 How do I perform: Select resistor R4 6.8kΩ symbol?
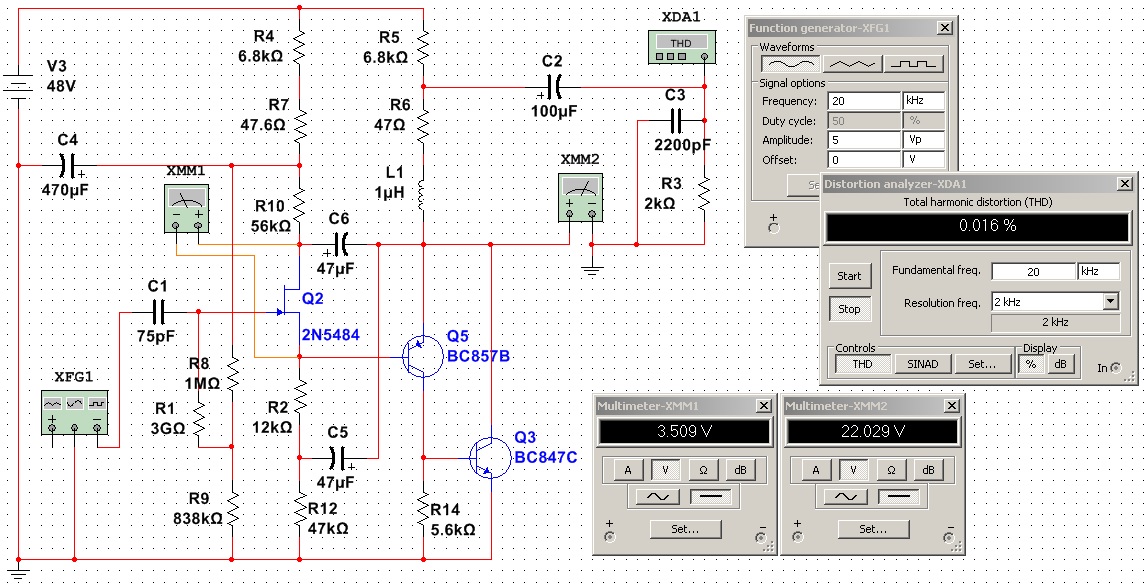[x=299, y=47]
